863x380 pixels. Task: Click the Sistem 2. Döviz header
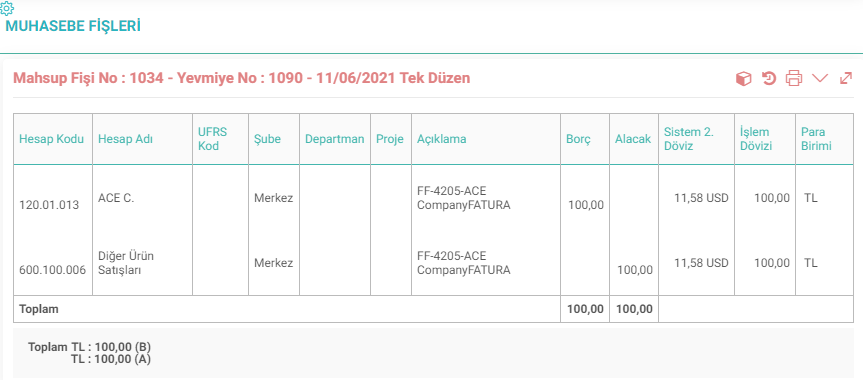coord(689,139)
